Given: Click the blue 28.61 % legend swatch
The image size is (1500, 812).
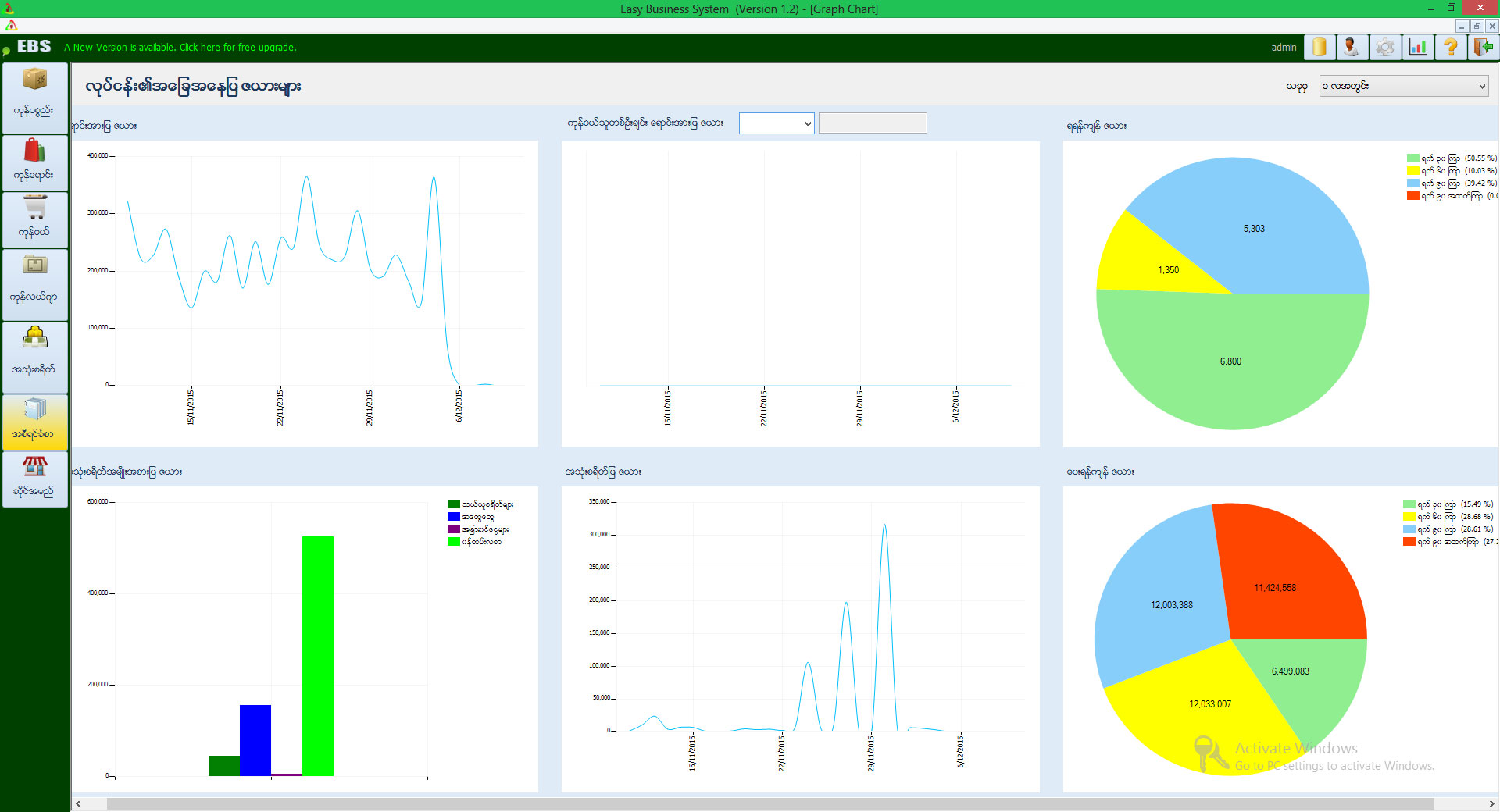Looking at the screenshot, I should [x=1409, y=529].
